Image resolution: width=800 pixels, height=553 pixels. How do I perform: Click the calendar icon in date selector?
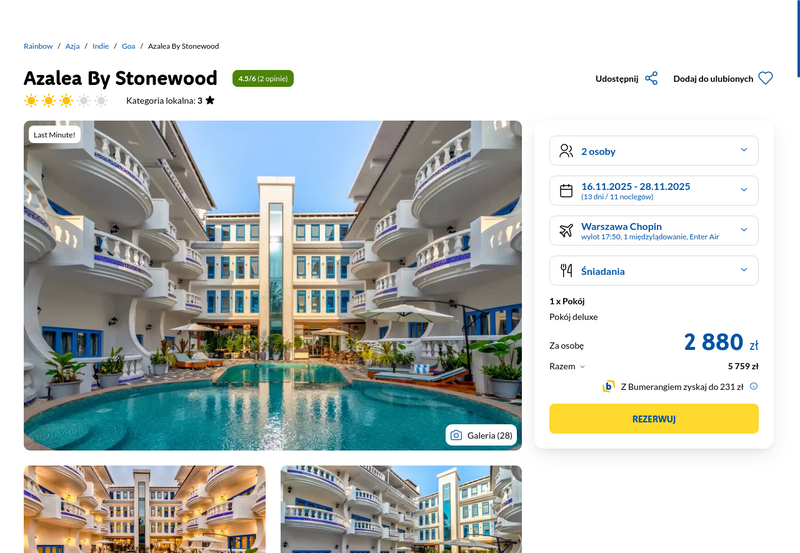566,191
